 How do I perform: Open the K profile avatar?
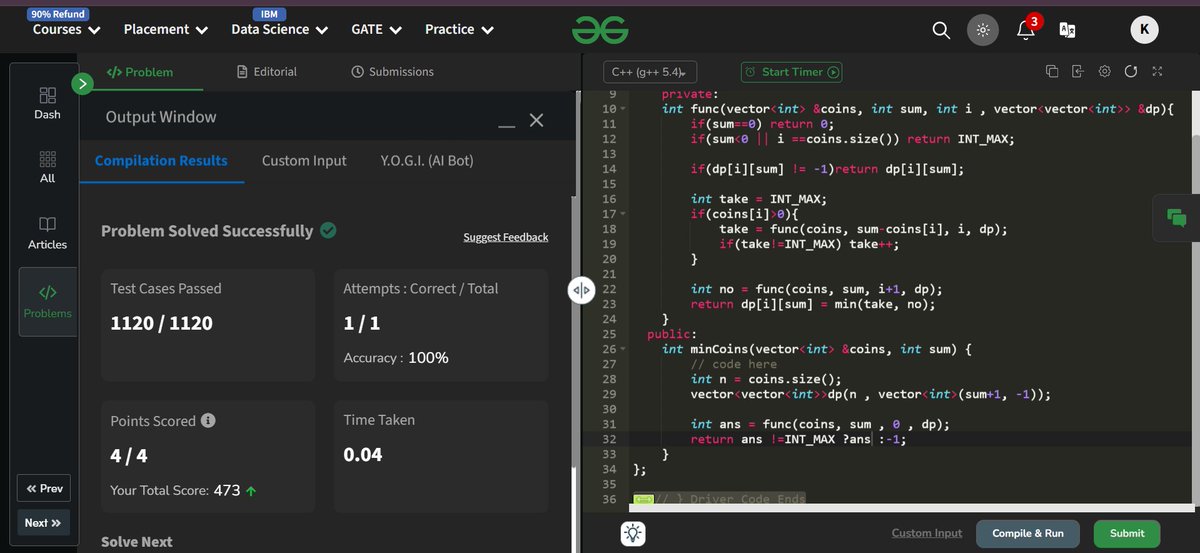(x=1144, y=30)
